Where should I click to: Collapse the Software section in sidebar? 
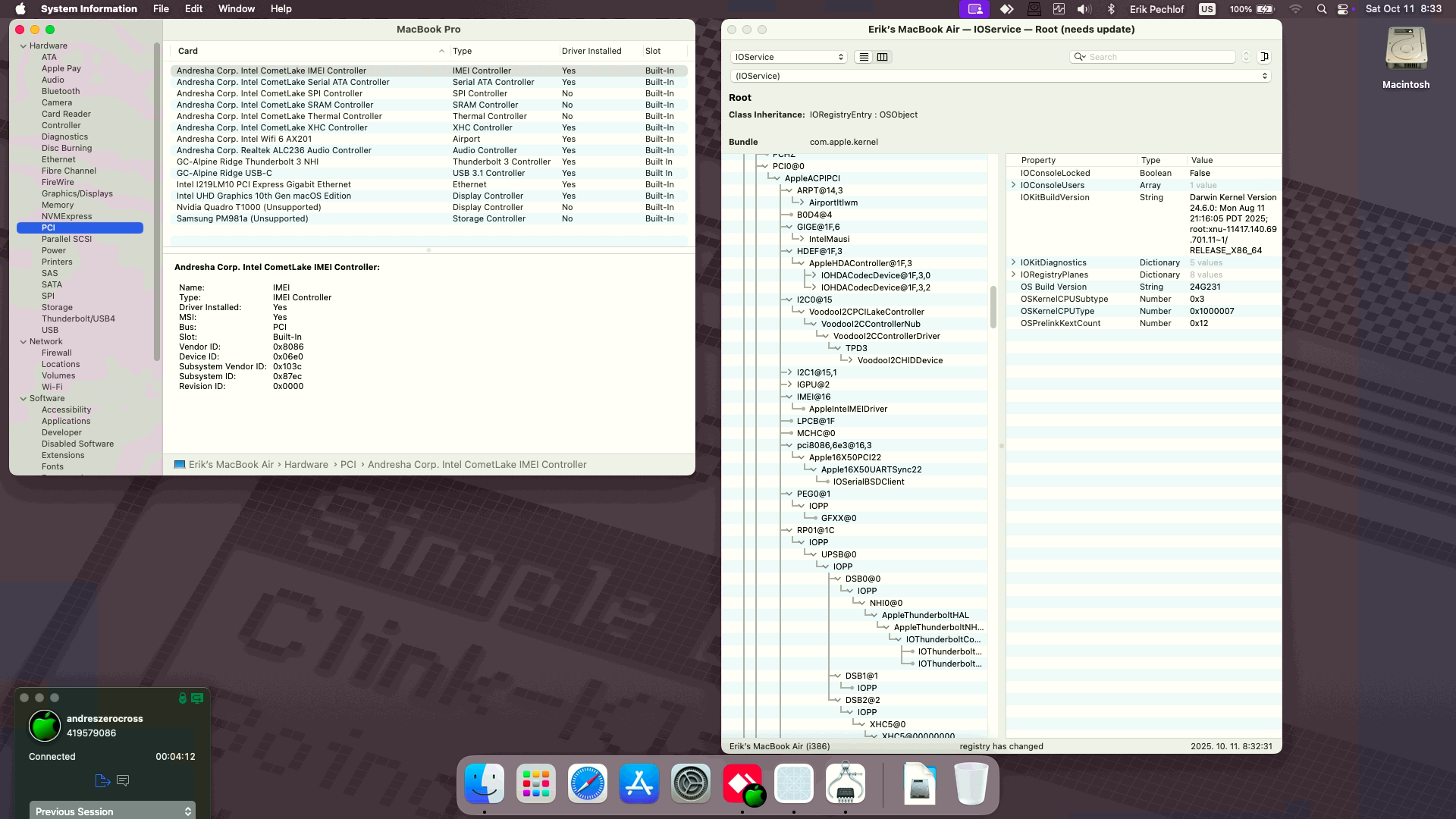[x=24, y=399]
